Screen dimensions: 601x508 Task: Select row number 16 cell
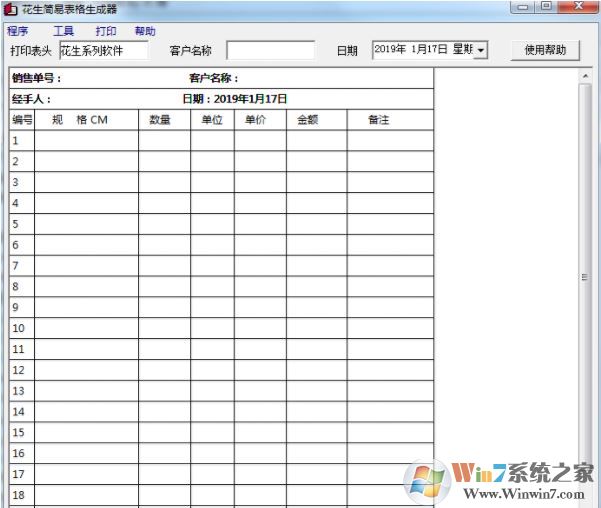pos(22,453)
